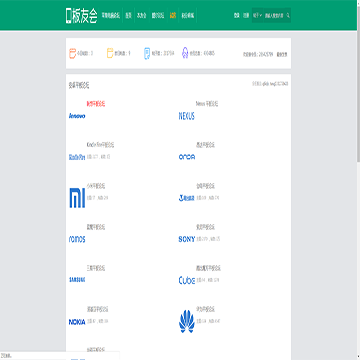Open the red Lenovo tablet forum link
Image resolution: width=360 pixels, height=360 pixels.
pyautogui.click(x=96, y=104)
